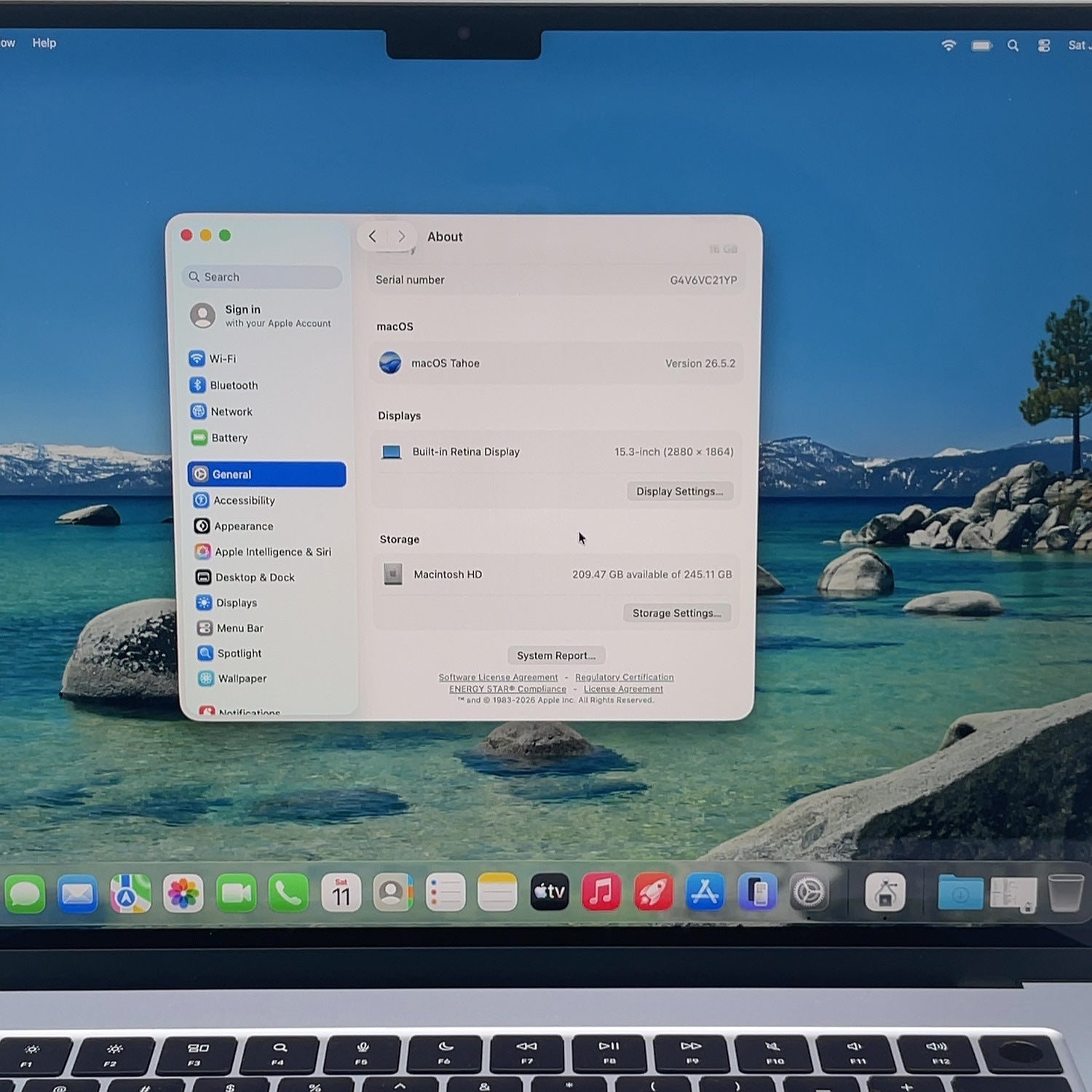Go forward with the right chevron button
The image size is (1092, 1092).
point(401,237)
